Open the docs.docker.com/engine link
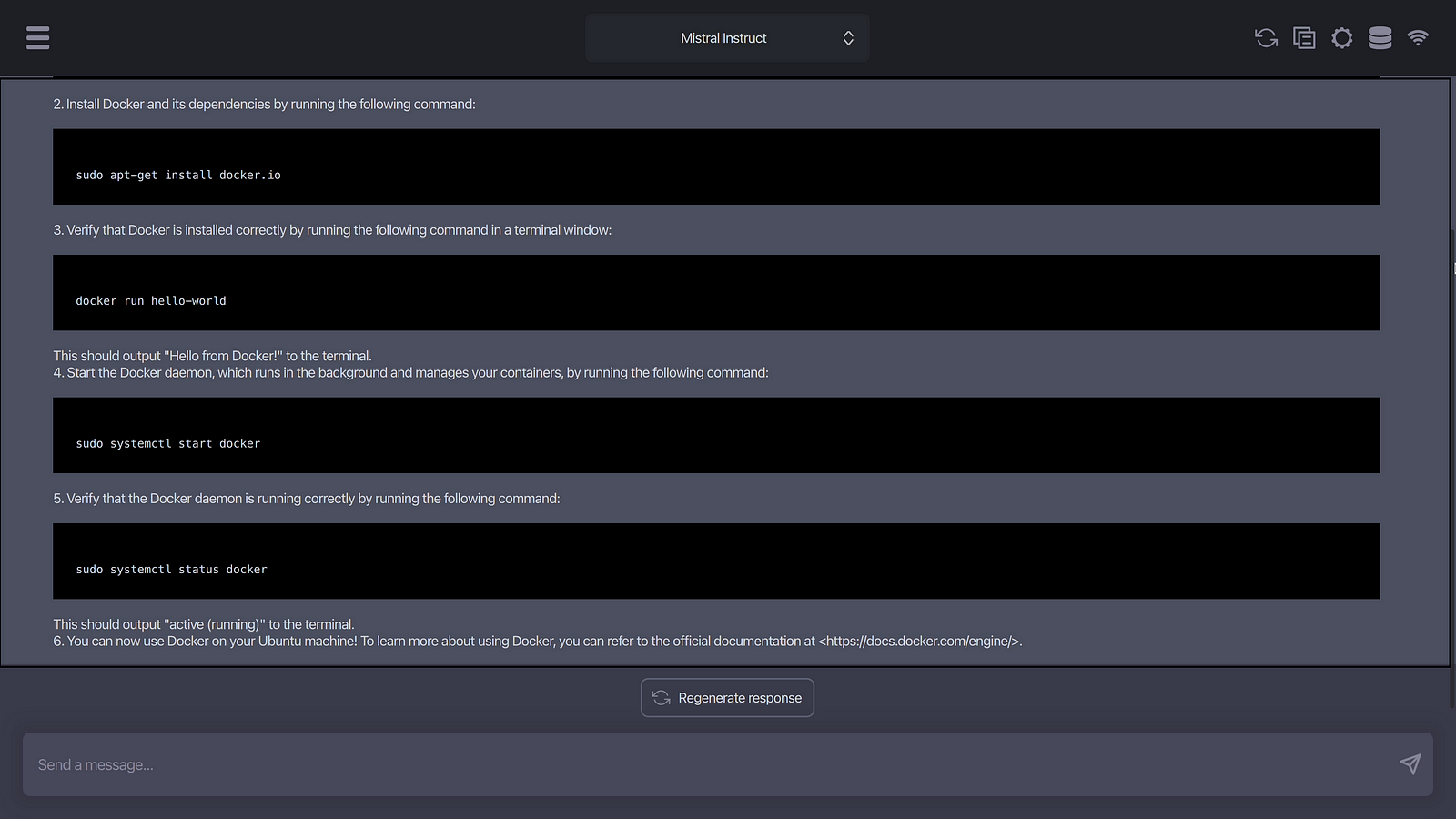This screenshot has height=819, width=1456. (919, 642)
